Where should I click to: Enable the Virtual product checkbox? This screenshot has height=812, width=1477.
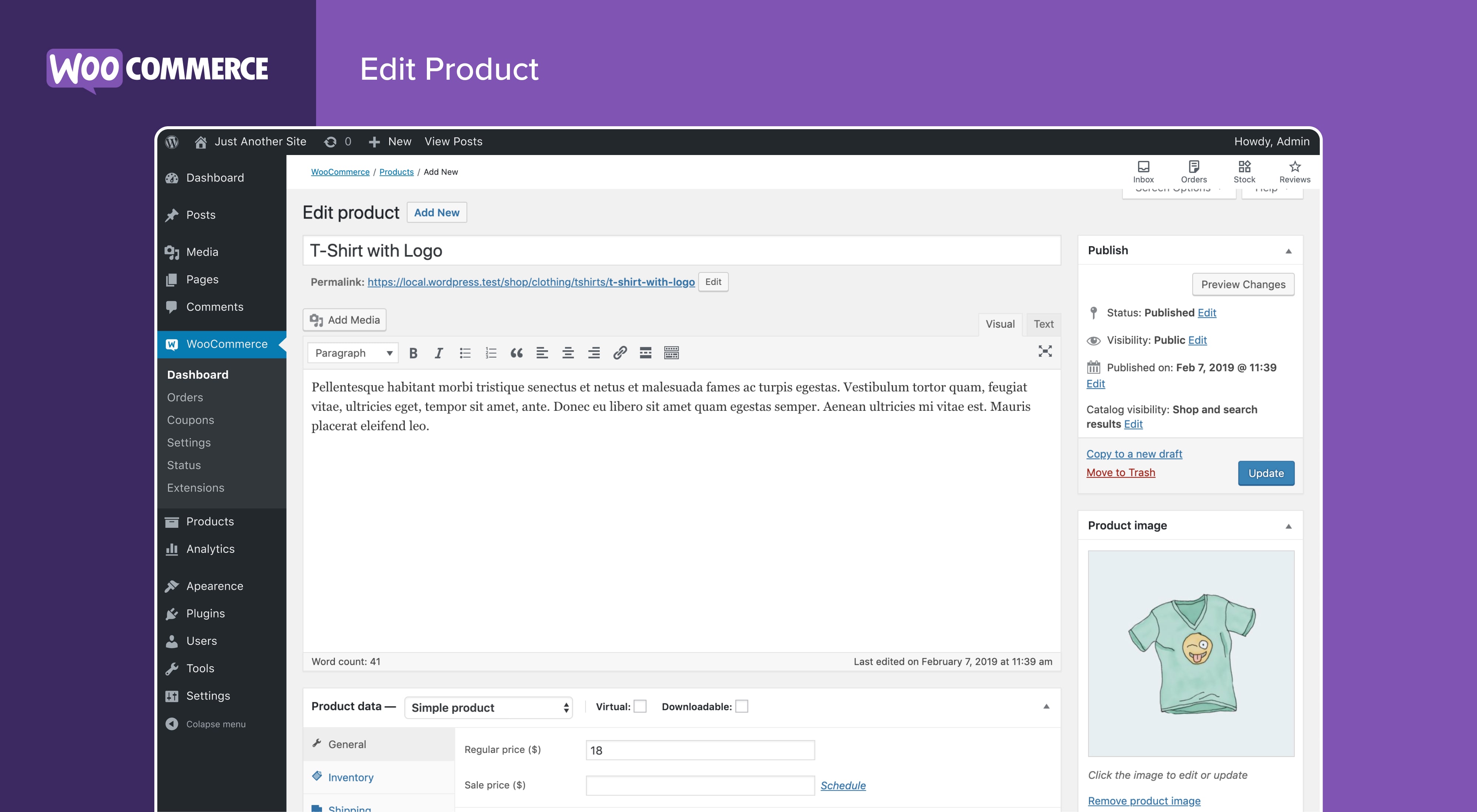click(x=640, y=706)
